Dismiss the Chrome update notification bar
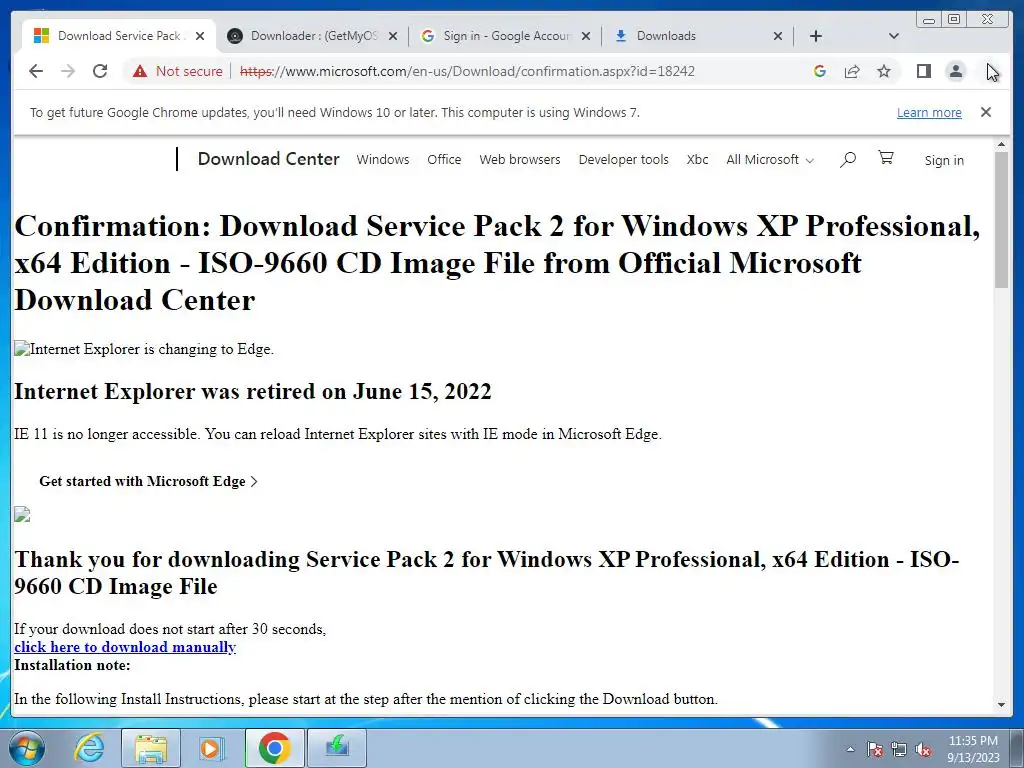This screenshot has width=1024, height=768. click(x=986, y=112)
